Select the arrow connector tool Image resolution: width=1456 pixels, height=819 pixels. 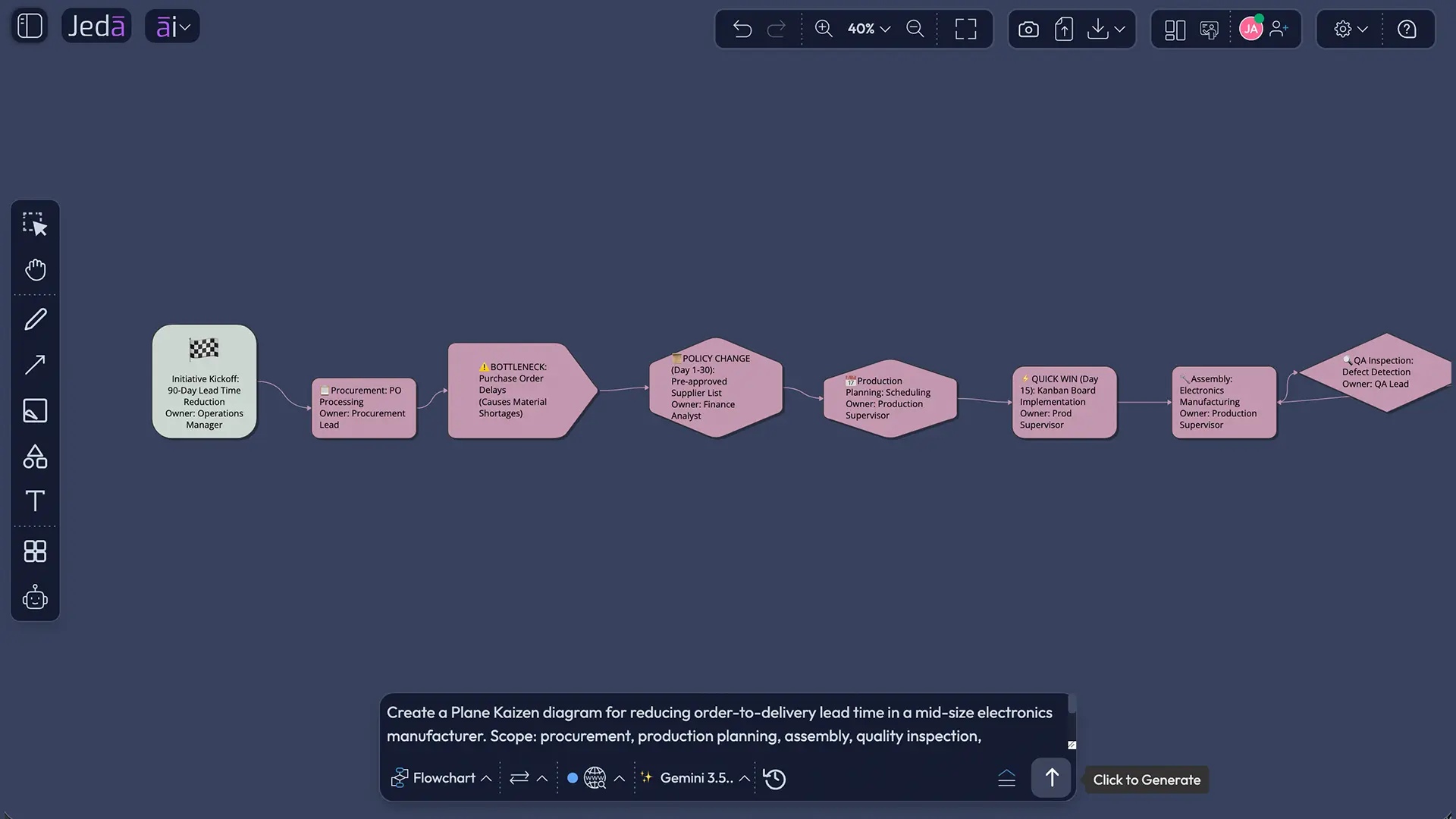(35, 365)
